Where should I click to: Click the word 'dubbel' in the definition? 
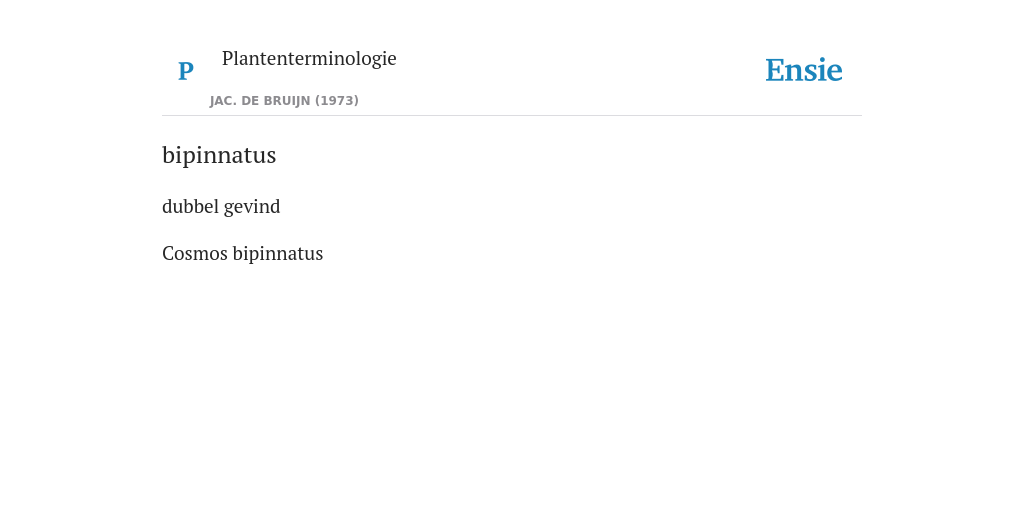190,206
